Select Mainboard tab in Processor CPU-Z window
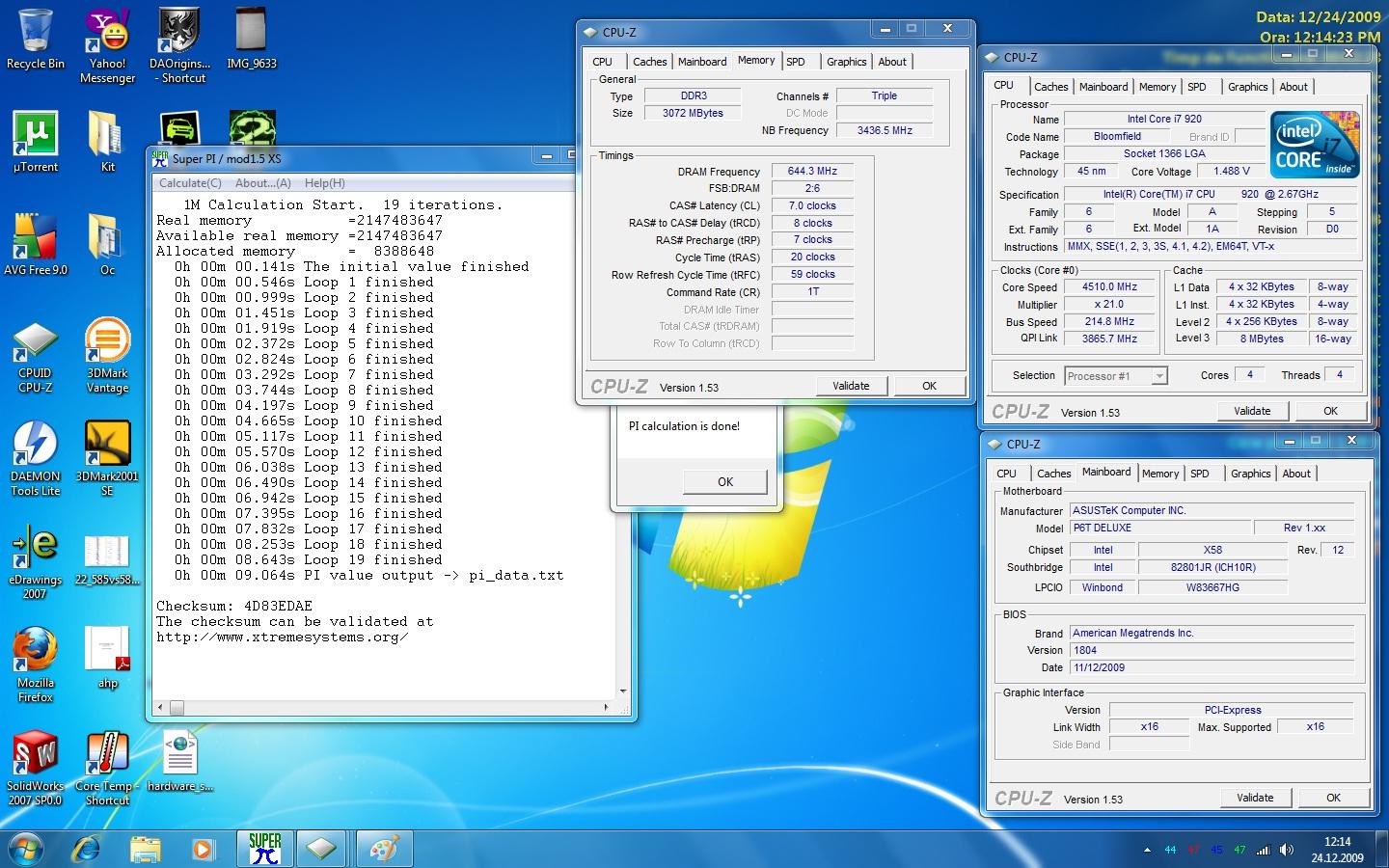Image resolution: width=1389 pixels, height=868 pixels. (x=1103, y=87)
